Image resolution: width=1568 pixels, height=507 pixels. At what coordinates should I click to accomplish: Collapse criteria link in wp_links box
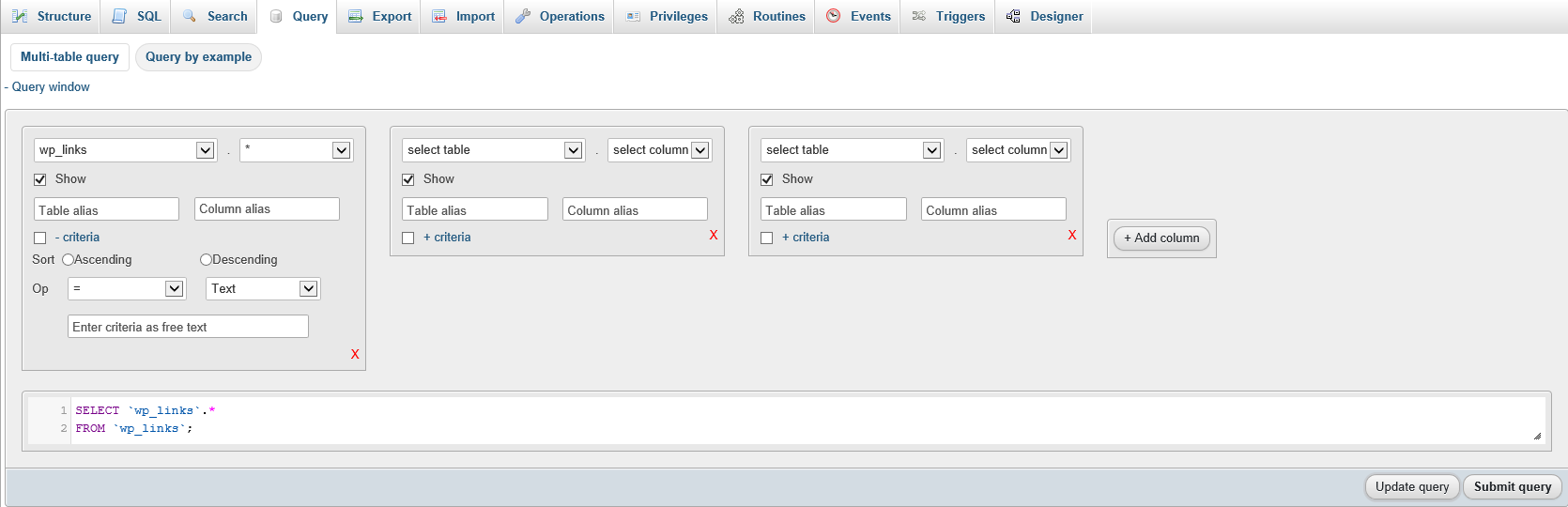[x=77, y=238]
